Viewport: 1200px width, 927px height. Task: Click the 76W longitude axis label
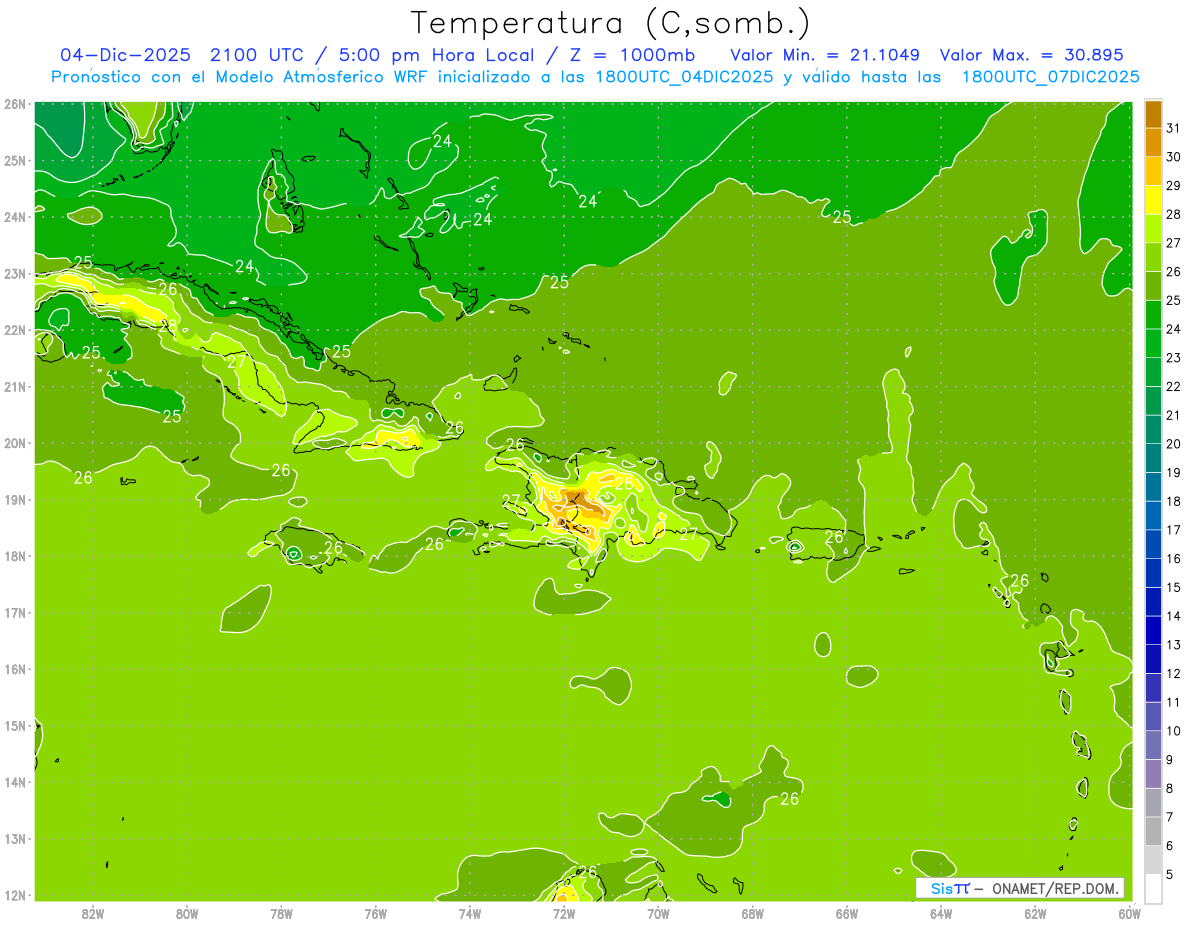(x=375, y=913)
